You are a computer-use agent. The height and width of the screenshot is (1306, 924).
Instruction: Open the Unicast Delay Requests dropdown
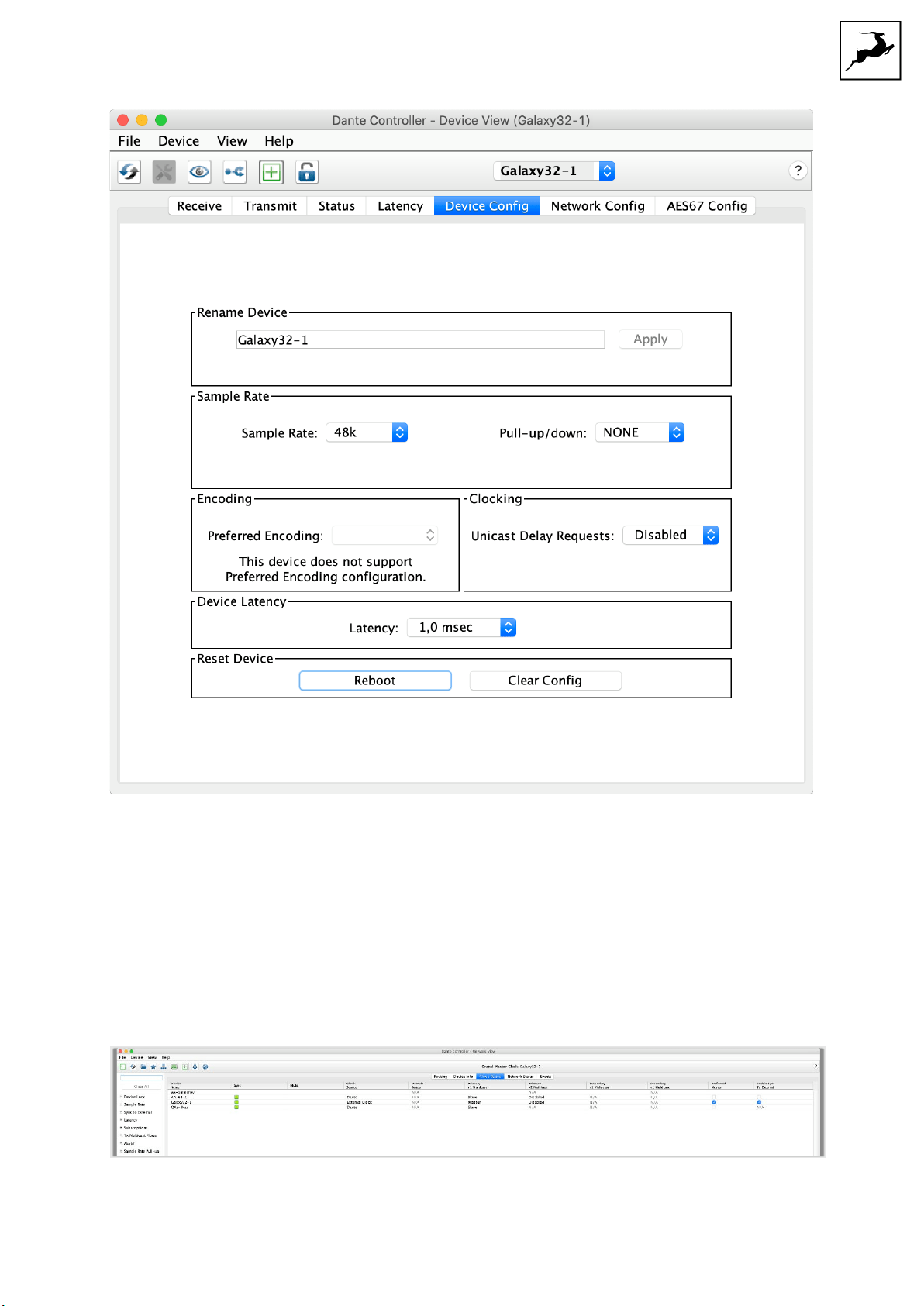click(x=671, y=535)
